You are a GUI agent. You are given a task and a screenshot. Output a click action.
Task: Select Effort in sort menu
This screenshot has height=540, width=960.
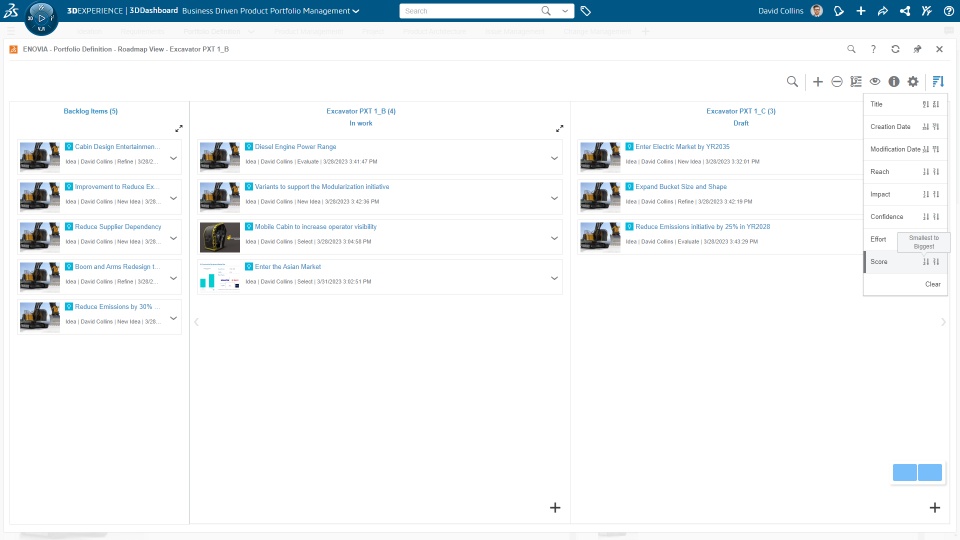(x=878, y=239)
